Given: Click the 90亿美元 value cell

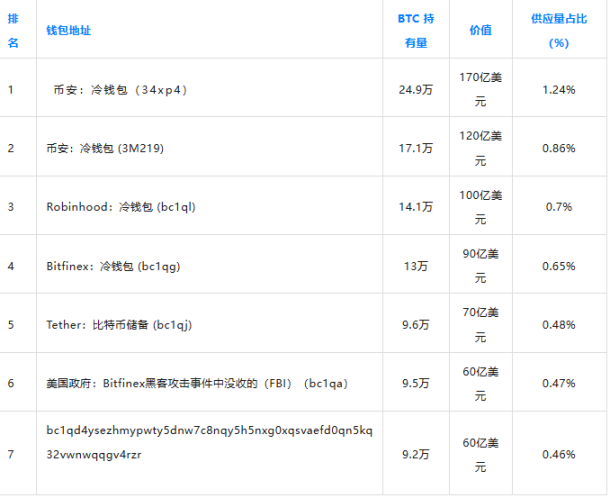Looking at the screenshot, I should tap(480, 266).
